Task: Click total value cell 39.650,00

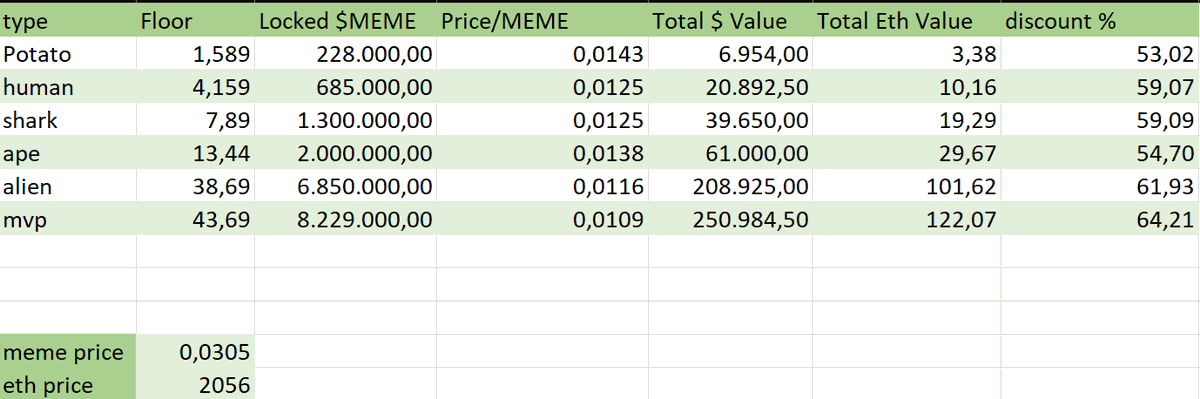Action: tap(730, 120)
